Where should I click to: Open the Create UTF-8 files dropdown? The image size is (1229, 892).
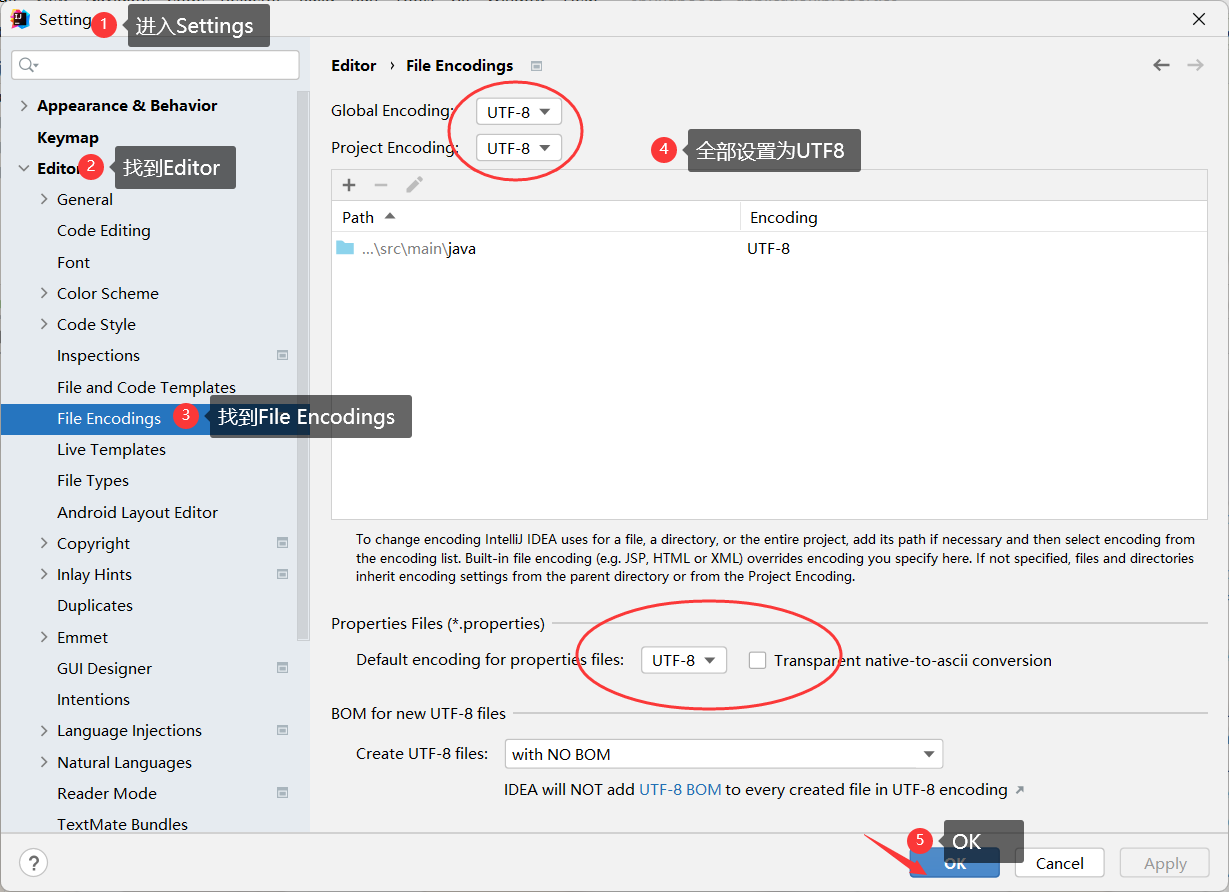[724, 754]
